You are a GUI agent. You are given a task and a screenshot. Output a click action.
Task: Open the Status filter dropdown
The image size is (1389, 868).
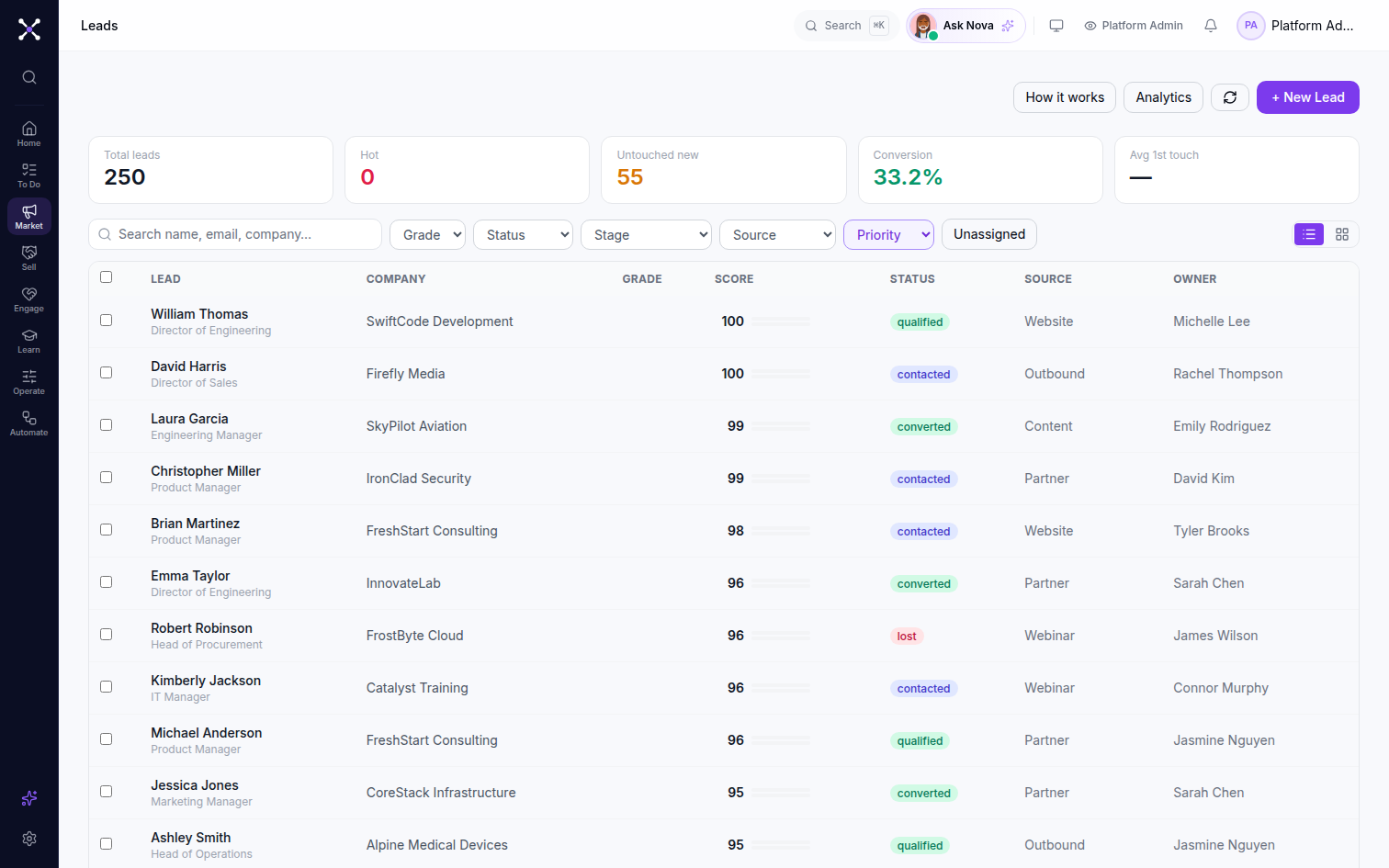click(x=524, y=234)
